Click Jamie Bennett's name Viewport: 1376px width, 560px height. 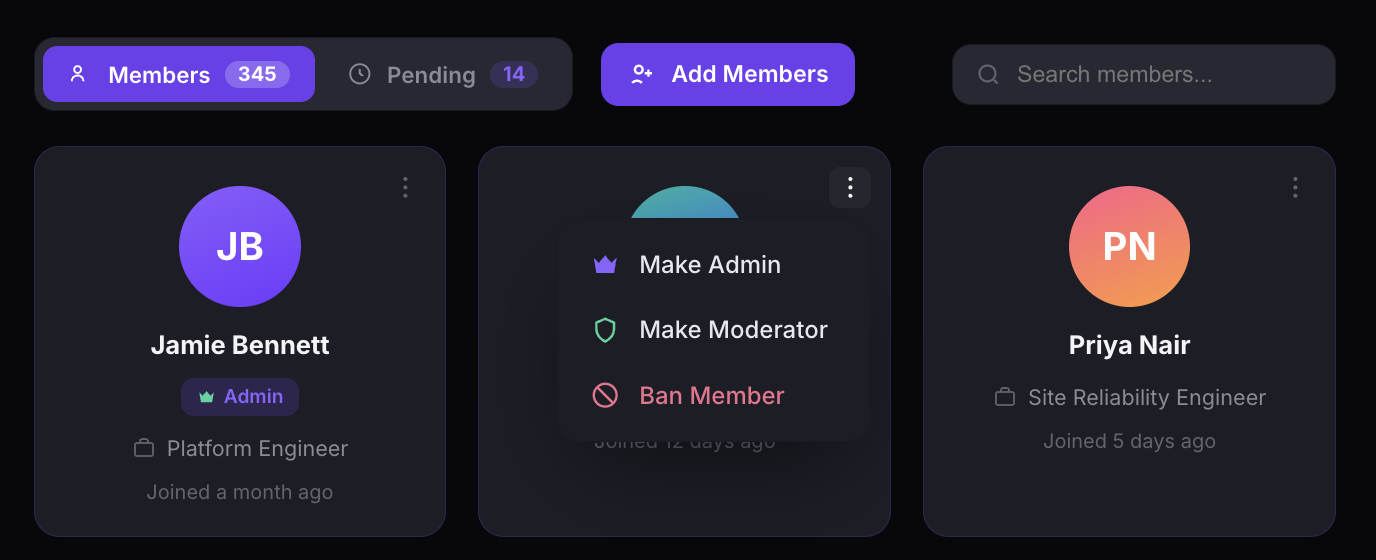(x=240, y=345)
